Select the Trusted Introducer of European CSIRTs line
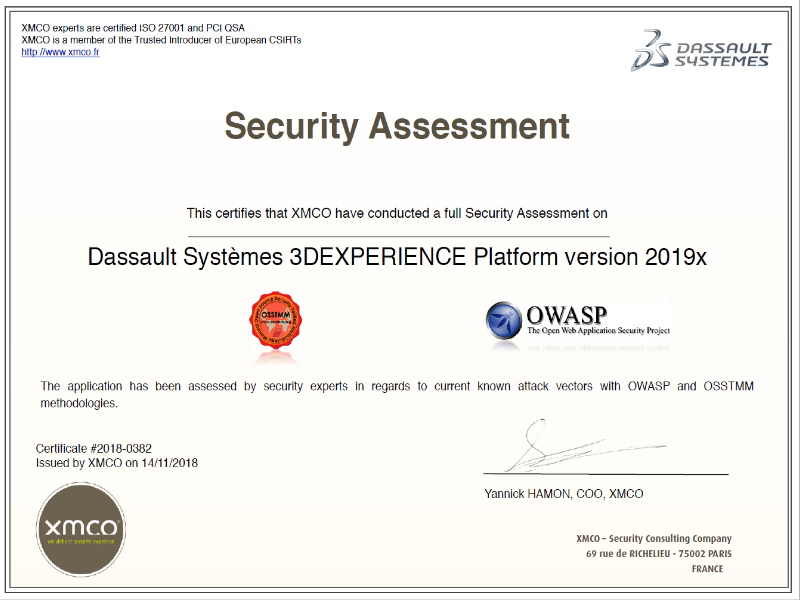 (x=161, y=40)
